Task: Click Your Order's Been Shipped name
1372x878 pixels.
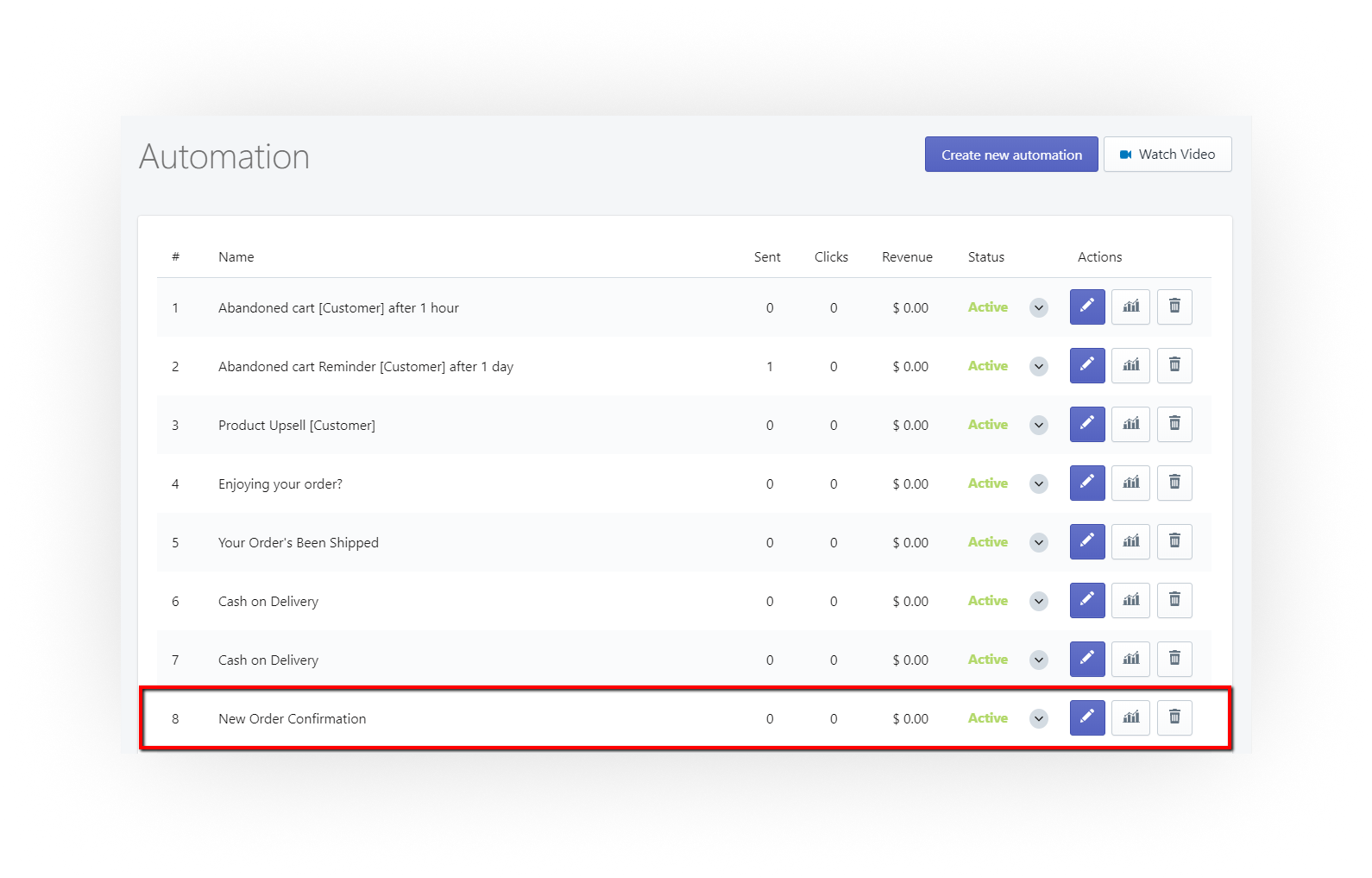Action: pos(299,542)
